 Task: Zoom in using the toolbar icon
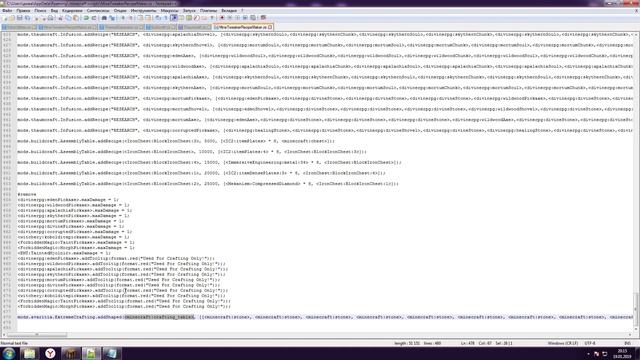[x=122, y=18]
